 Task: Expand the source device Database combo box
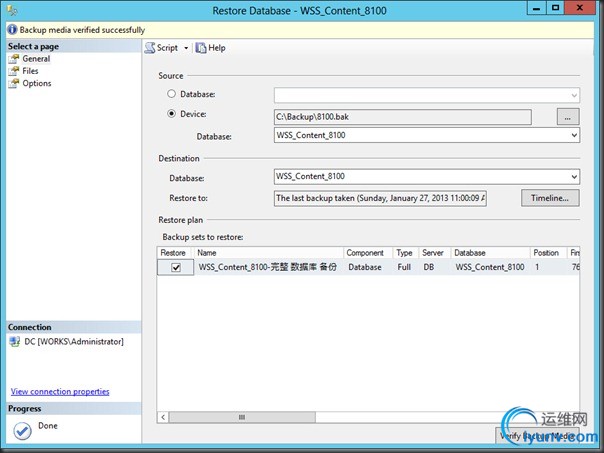point(574,135)
